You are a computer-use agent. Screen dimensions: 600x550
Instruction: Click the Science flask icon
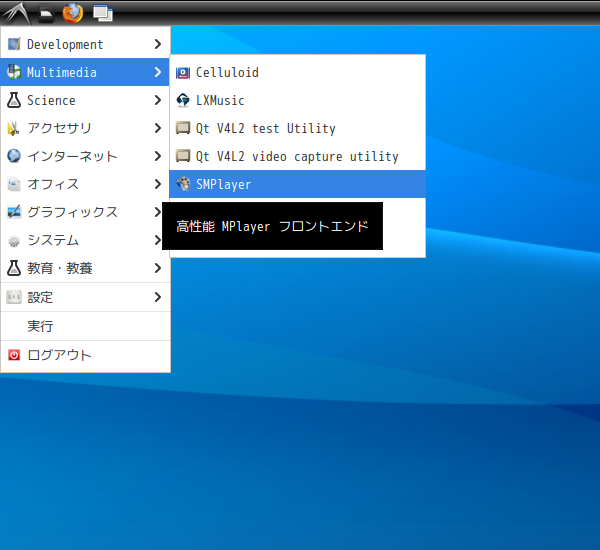point(14,100)
